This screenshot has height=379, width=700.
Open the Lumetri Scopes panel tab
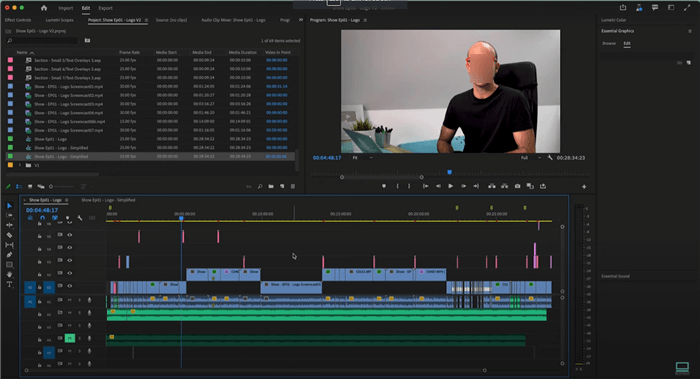click(x=59, y=20)
